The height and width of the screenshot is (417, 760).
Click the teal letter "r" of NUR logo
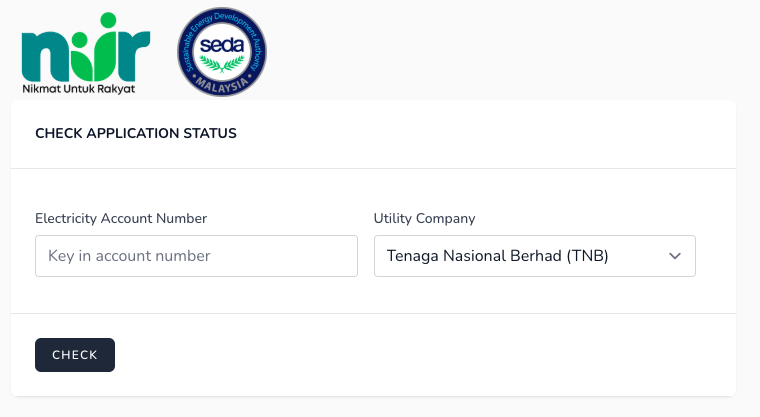(133, 56)
